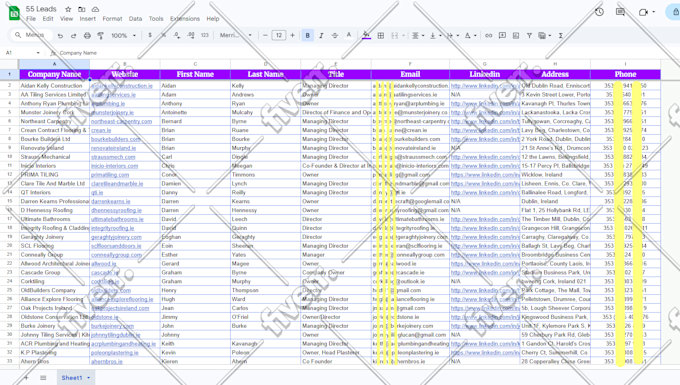Rename the 55 Leads document title
The height and width of the screenshot is (385, 680).
[41, 9]
